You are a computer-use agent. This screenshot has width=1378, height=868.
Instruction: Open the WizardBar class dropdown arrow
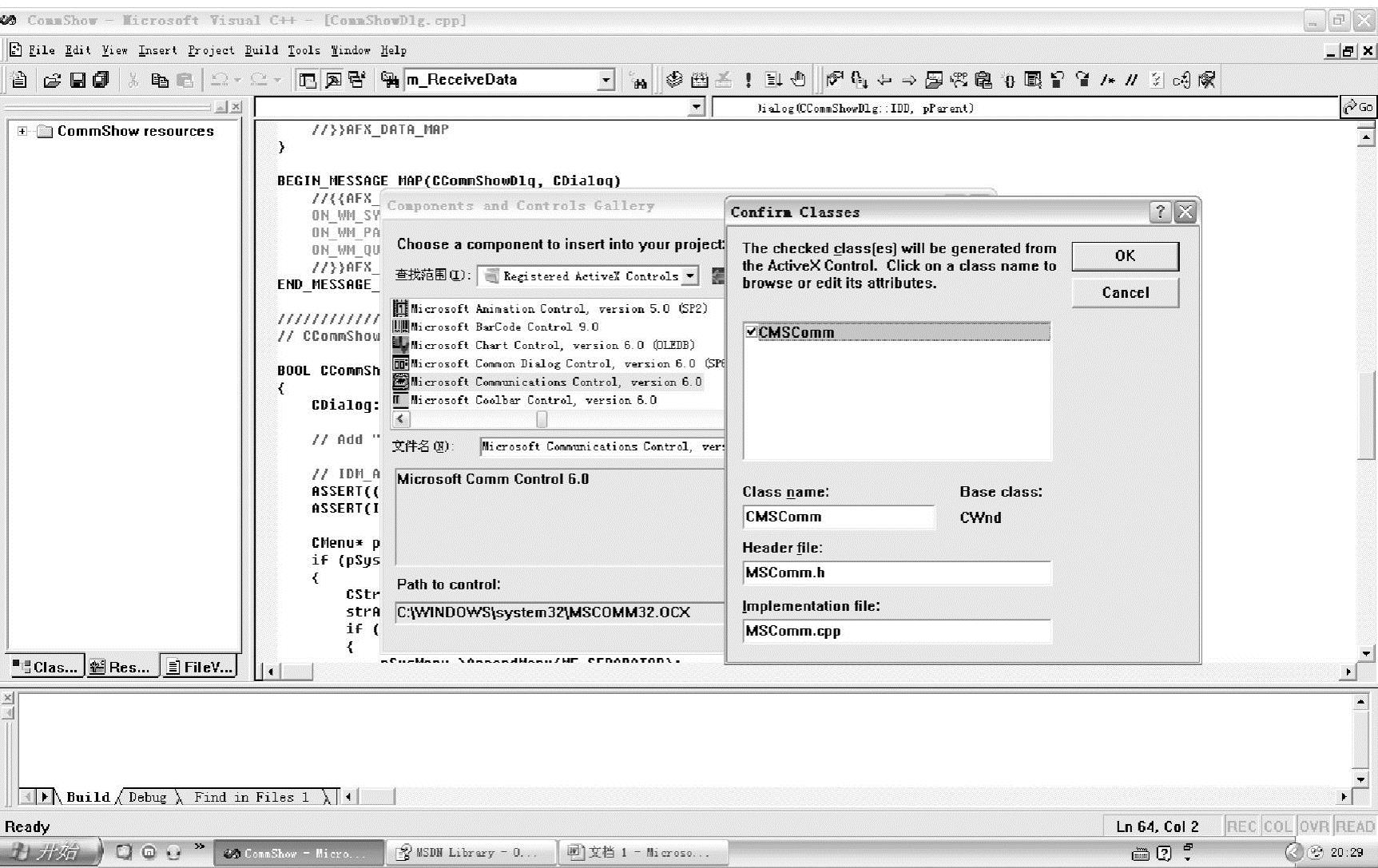697,107
